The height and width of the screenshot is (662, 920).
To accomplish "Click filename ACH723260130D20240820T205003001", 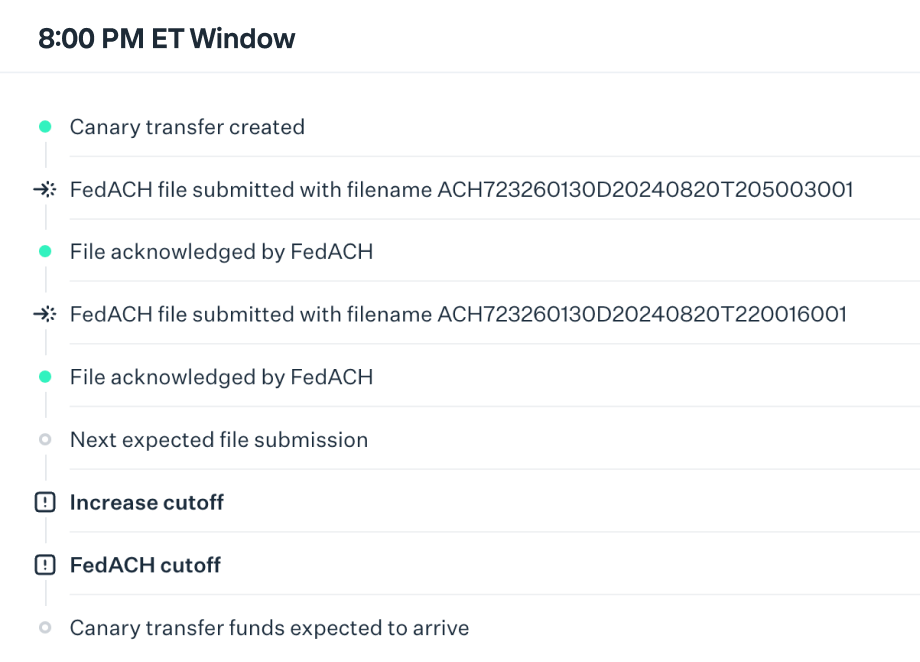I will [645, 189].
